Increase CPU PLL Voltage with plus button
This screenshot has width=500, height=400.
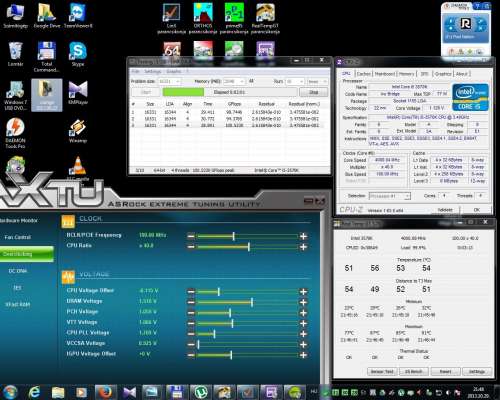[x=303, y=334]
